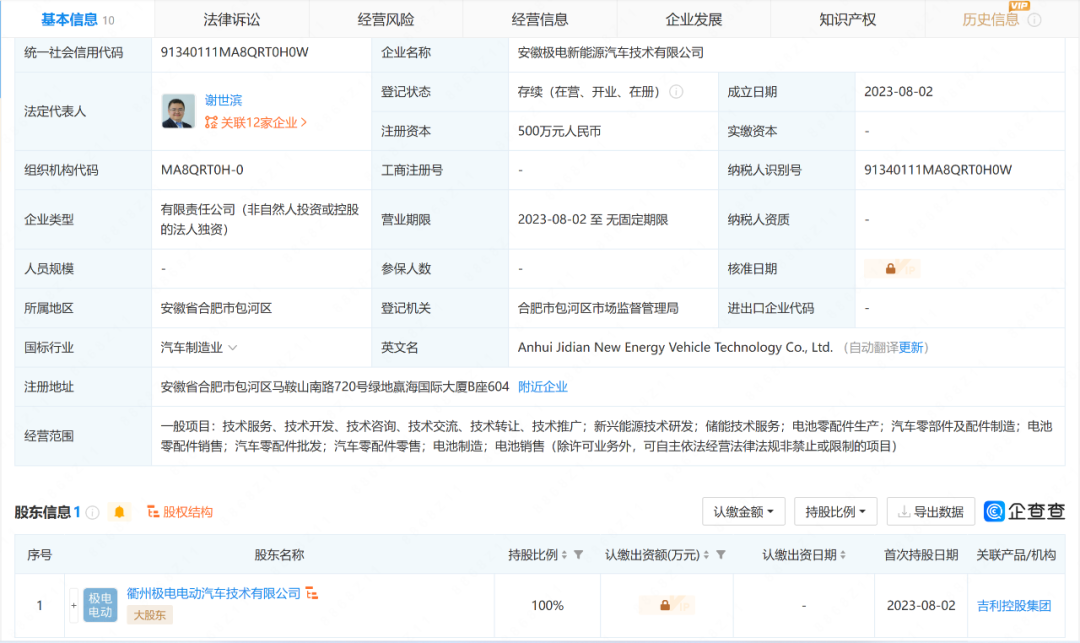1080x643 pixels.
Task: Open the 经营风险 tab
Action: [x=386, y=19]
